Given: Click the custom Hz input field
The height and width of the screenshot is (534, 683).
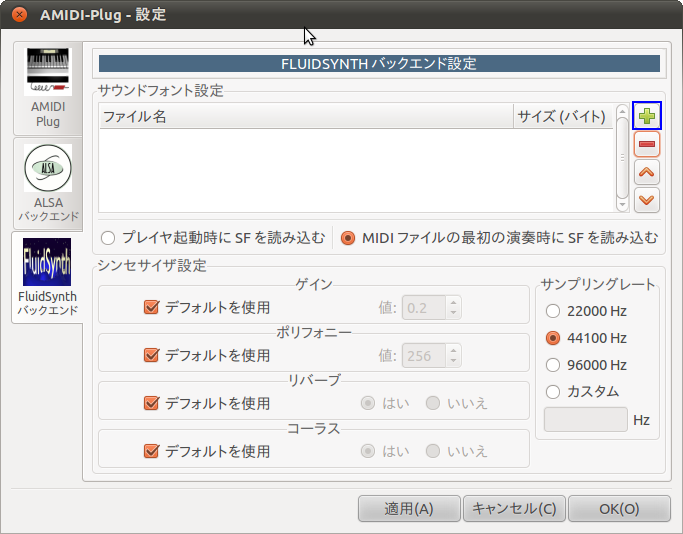Looking at the screenshot, I should pos(585,419).
